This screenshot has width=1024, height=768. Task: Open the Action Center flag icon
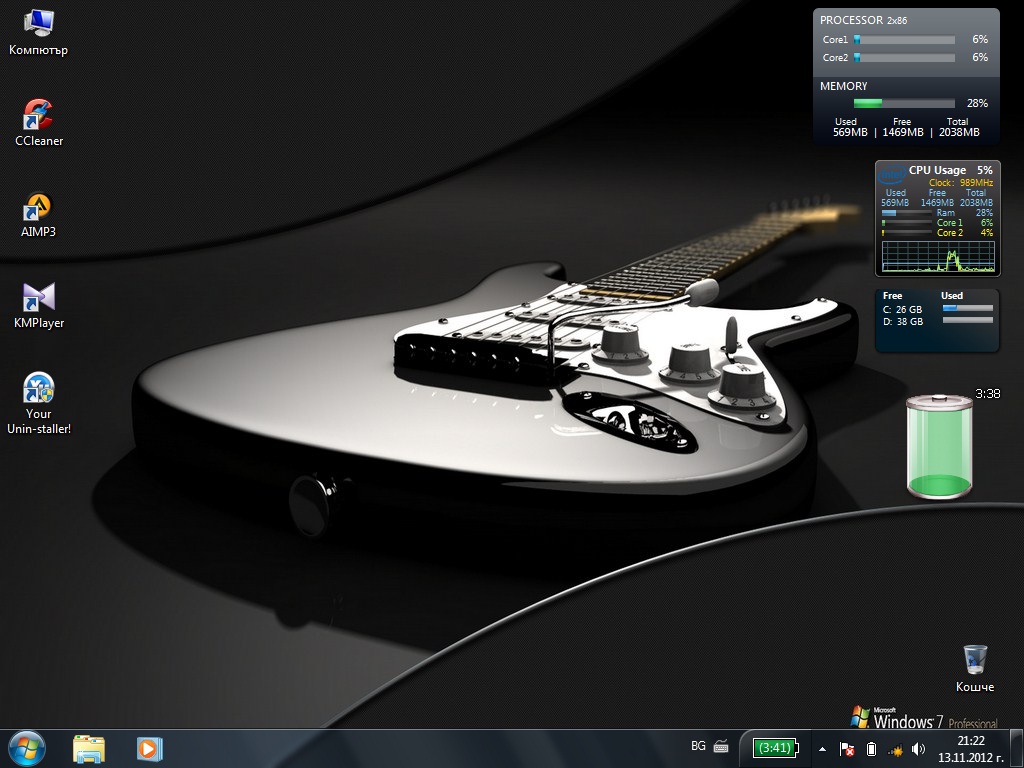(x=847, y=749)
